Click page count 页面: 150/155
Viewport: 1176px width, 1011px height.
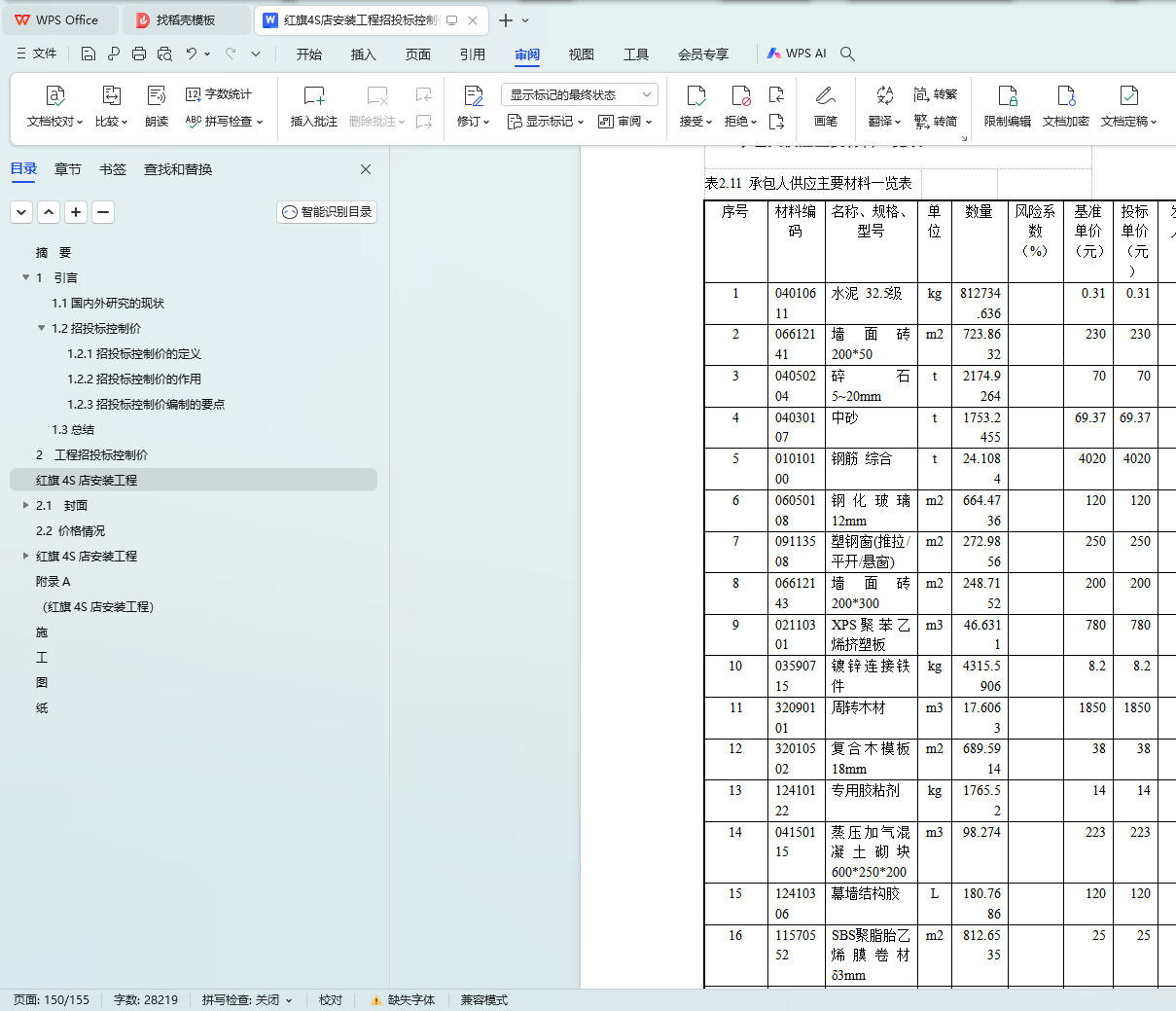tap(52, 999)
